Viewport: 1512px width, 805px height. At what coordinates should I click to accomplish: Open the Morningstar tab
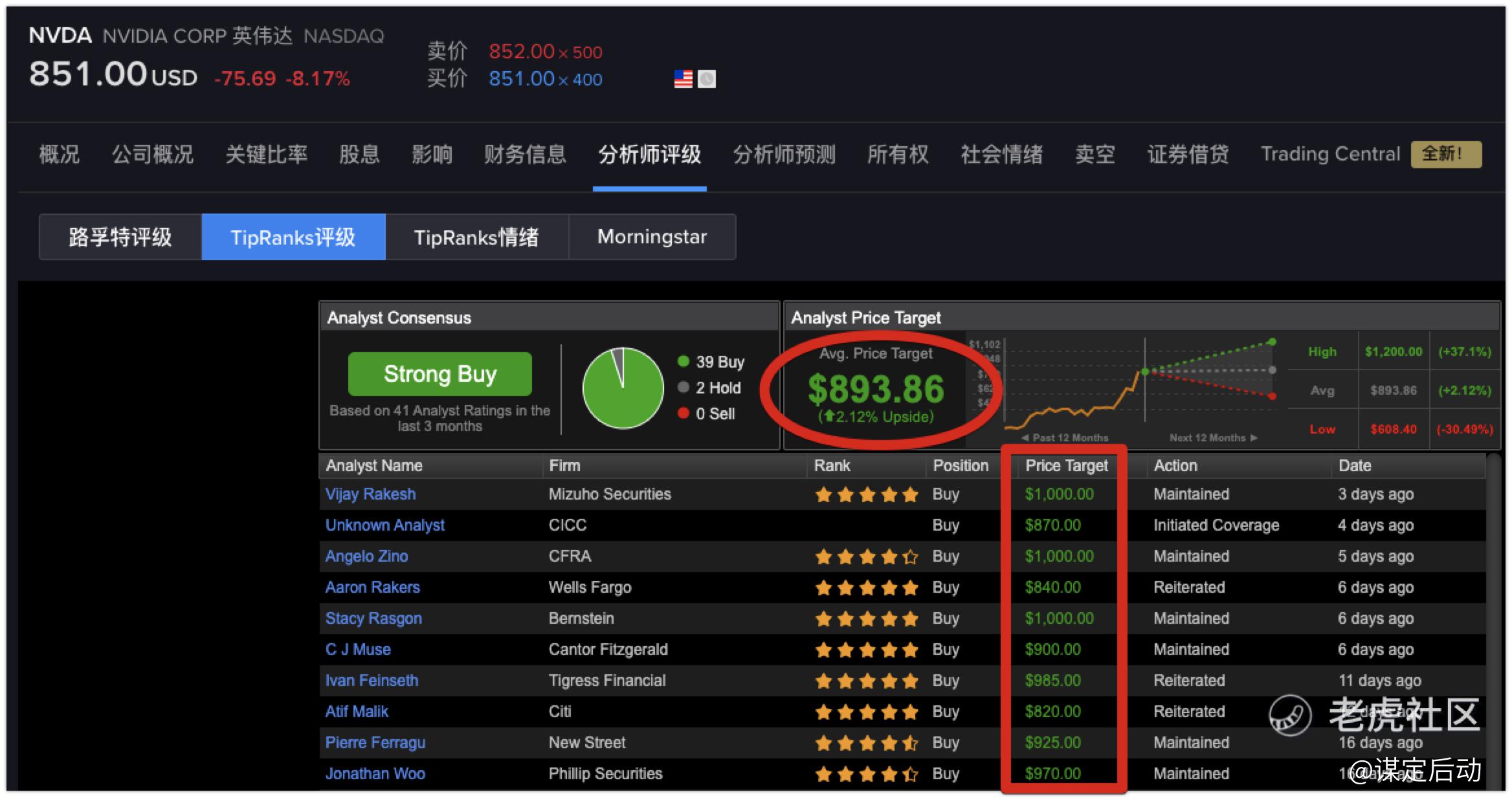point(652,237)
